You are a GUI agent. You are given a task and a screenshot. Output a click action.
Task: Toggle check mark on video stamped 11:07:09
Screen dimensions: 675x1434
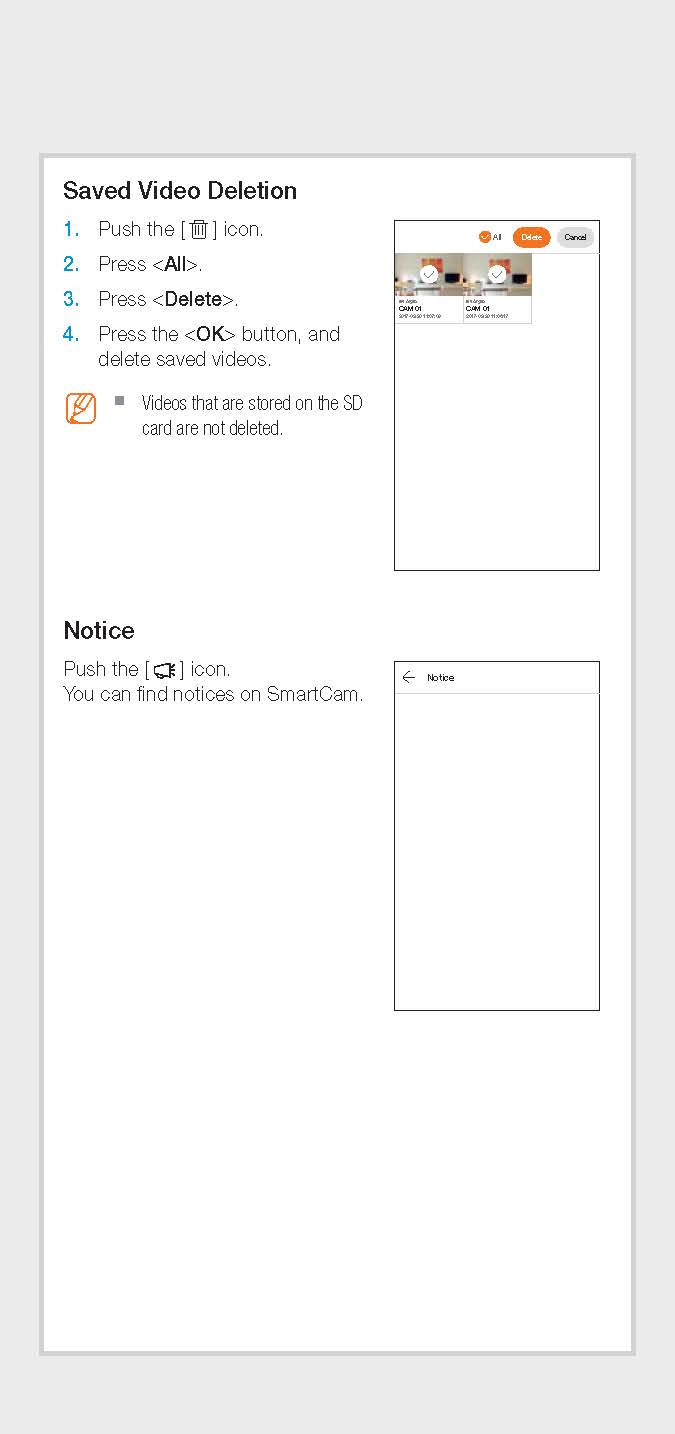click(429, 273)
